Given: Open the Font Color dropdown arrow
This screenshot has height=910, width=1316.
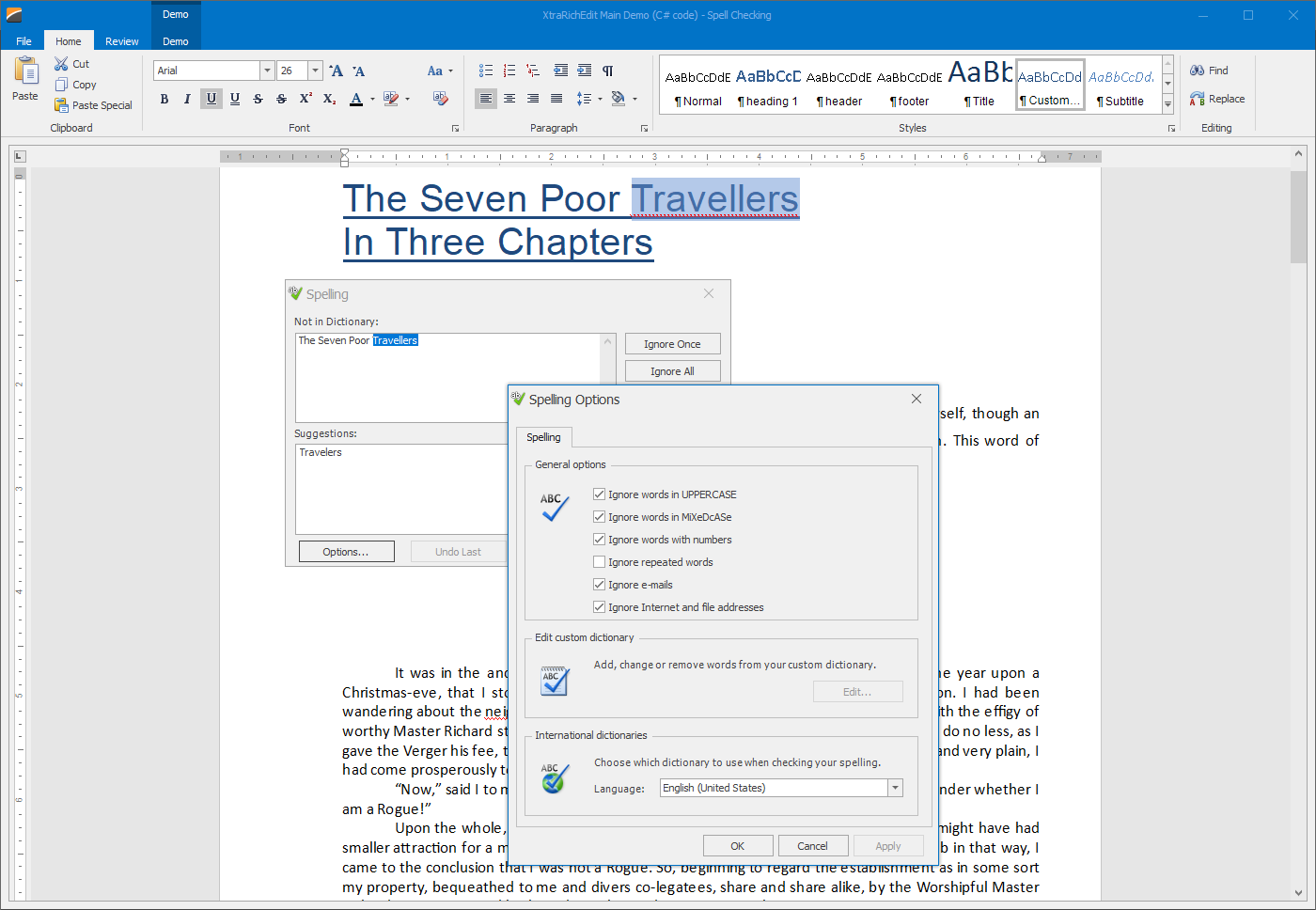Looking at the screenshot, I should [x=372, y=99].
